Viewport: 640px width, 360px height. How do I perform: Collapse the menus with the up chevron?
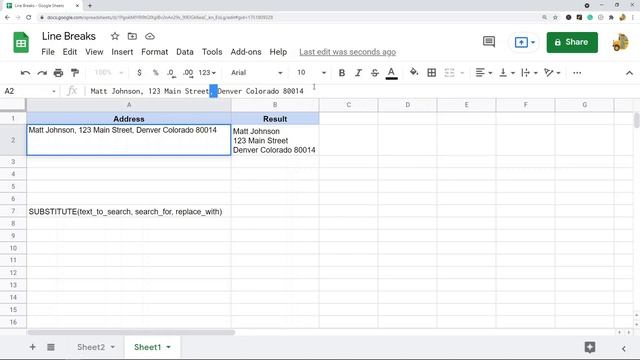click(629, 73)
